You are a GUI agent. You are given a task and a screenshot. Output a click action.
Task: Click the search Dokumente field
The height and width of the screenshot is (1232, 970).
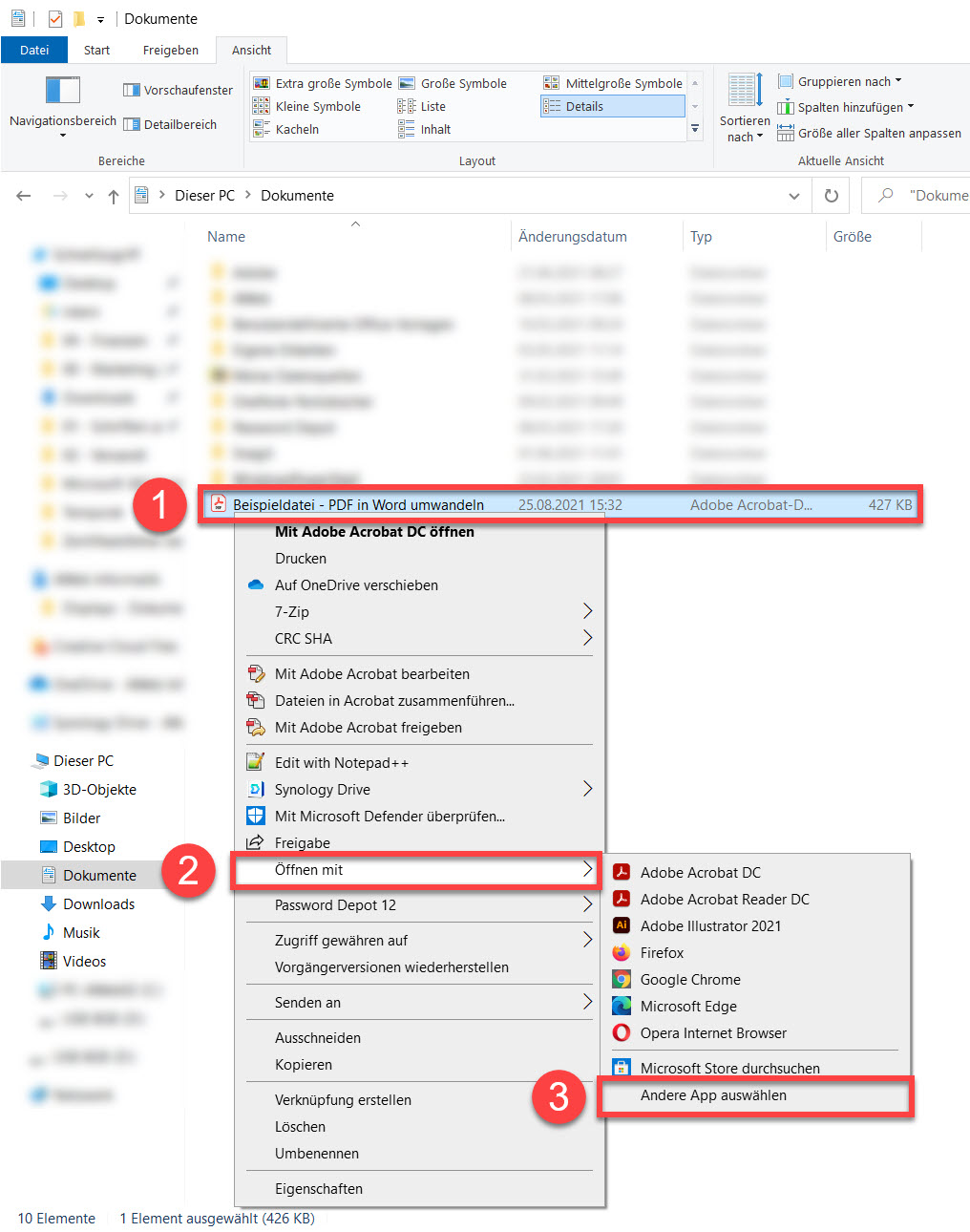[917, 196]
